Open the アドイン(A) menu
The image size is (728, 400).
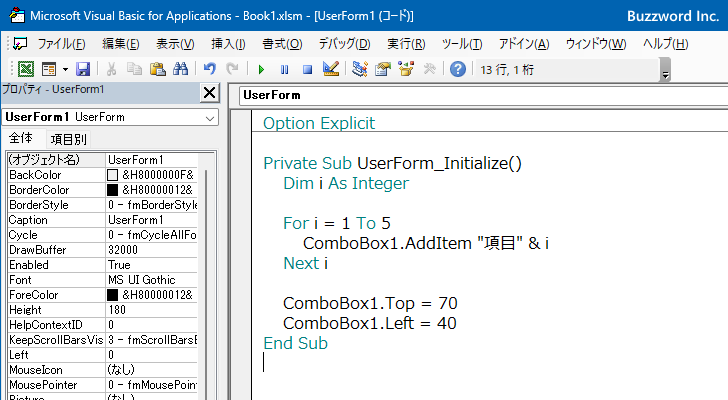pos(524,44)
